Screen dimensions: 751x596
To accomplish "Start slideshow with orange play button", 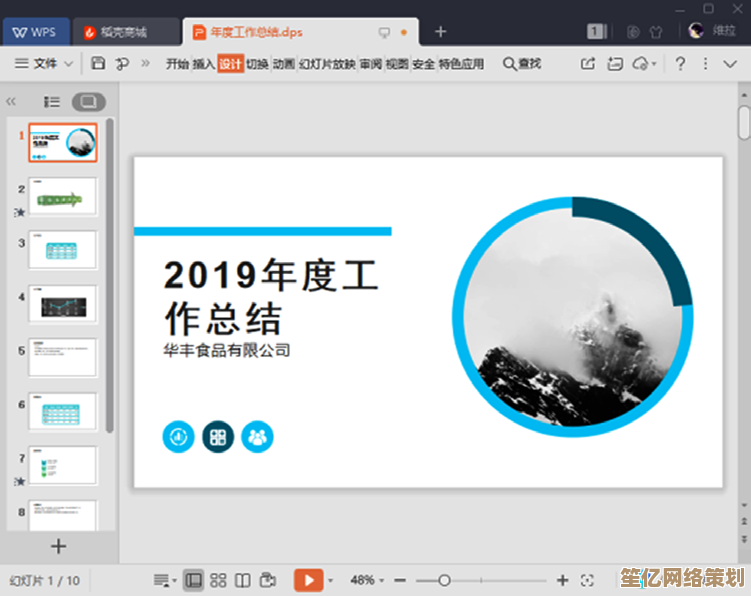I will click(x=308, y=580).
